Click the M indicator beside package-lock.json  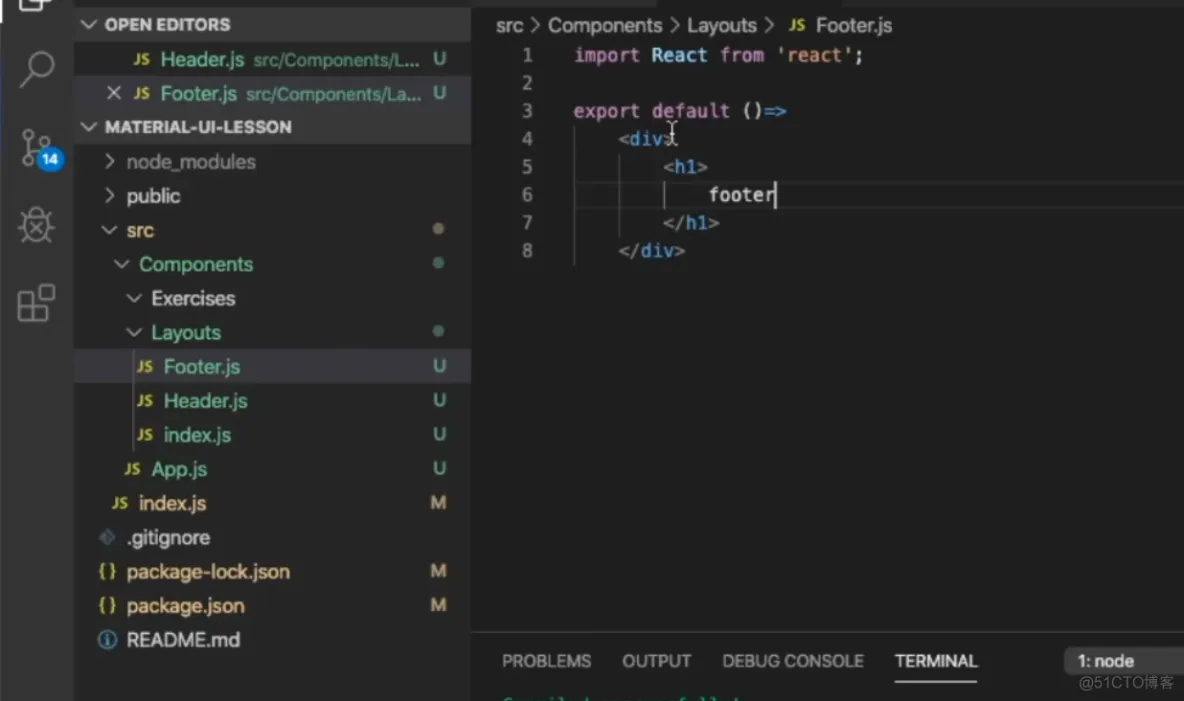tap(439, 571)
